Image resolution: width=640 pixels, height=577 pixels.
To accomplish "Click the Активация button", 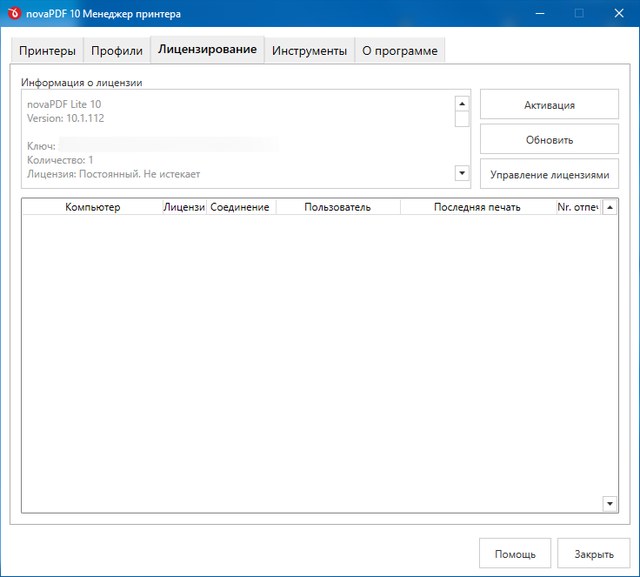I will click(x=549, y=105).
